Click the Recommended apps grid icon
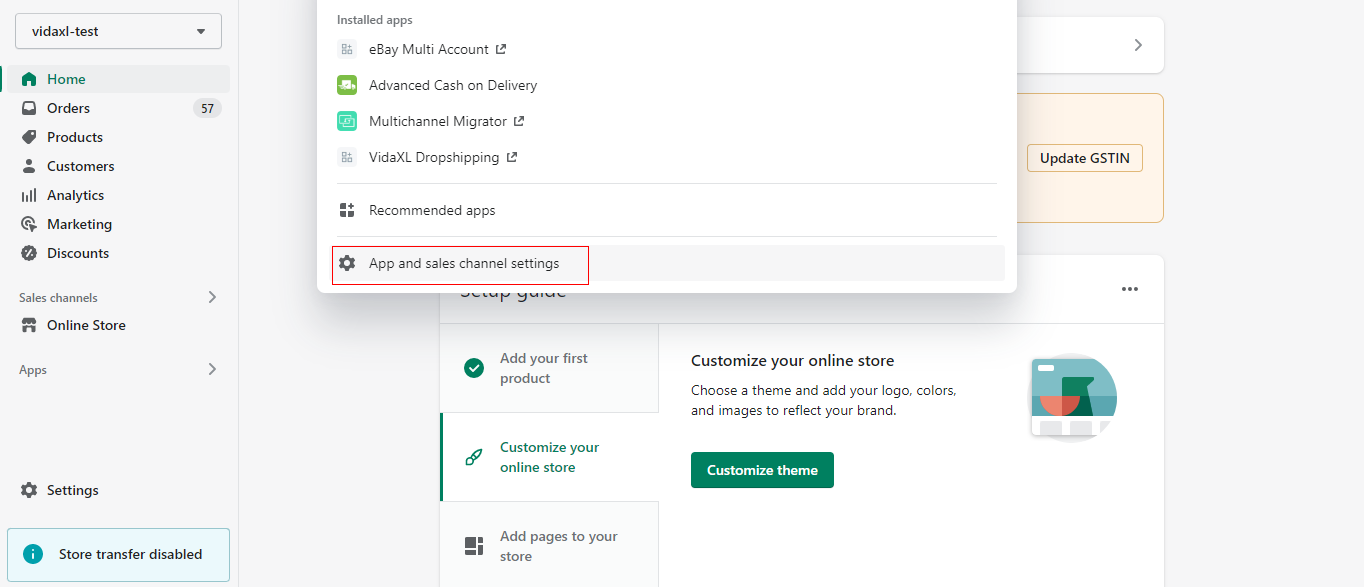The image size is (1364, 587). [x=347, y=210]
